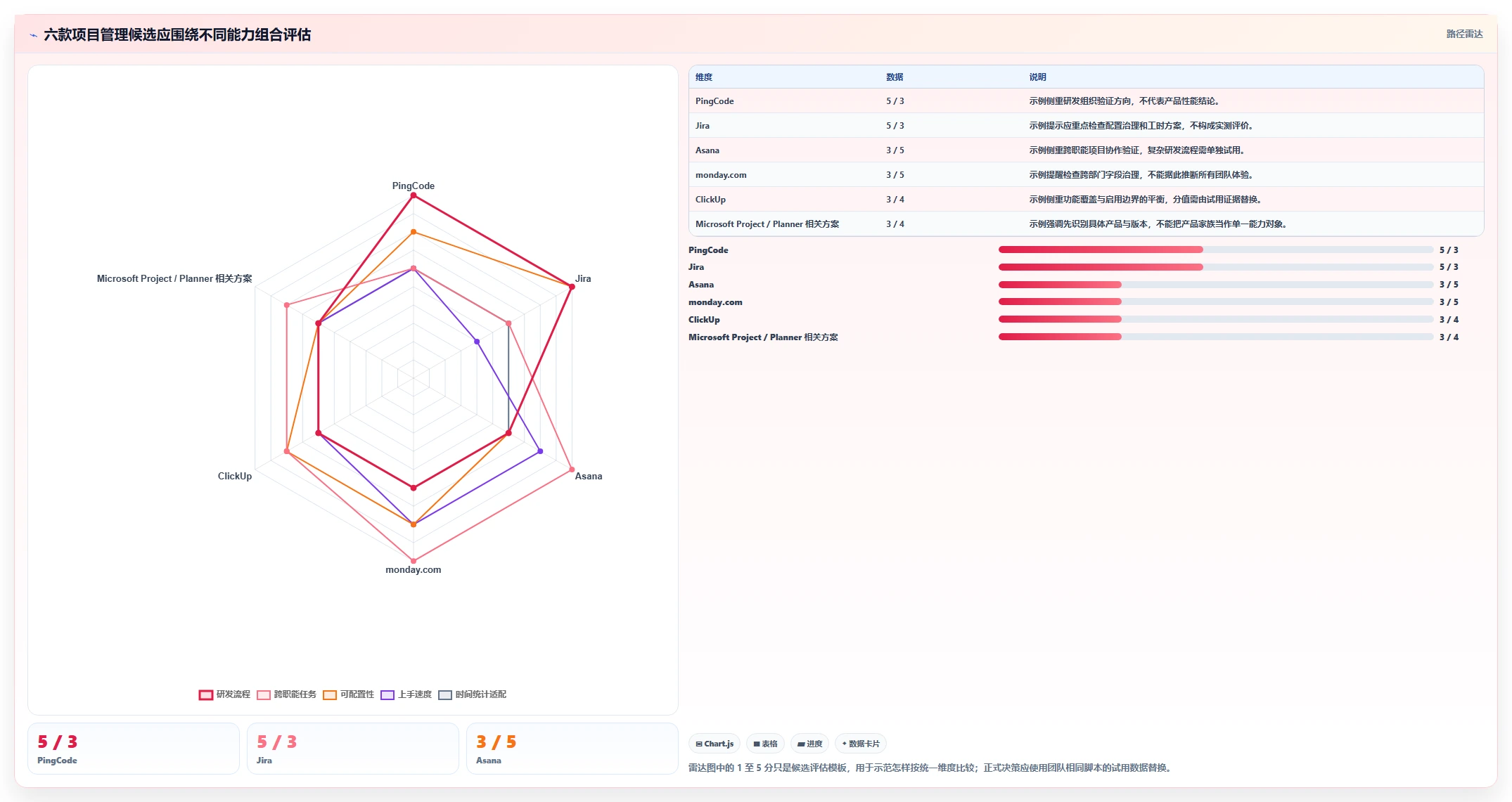Click the orange data point on the PingCode axis
The width and height of the screenshot is (1512, 802).
tap(414, 232)
